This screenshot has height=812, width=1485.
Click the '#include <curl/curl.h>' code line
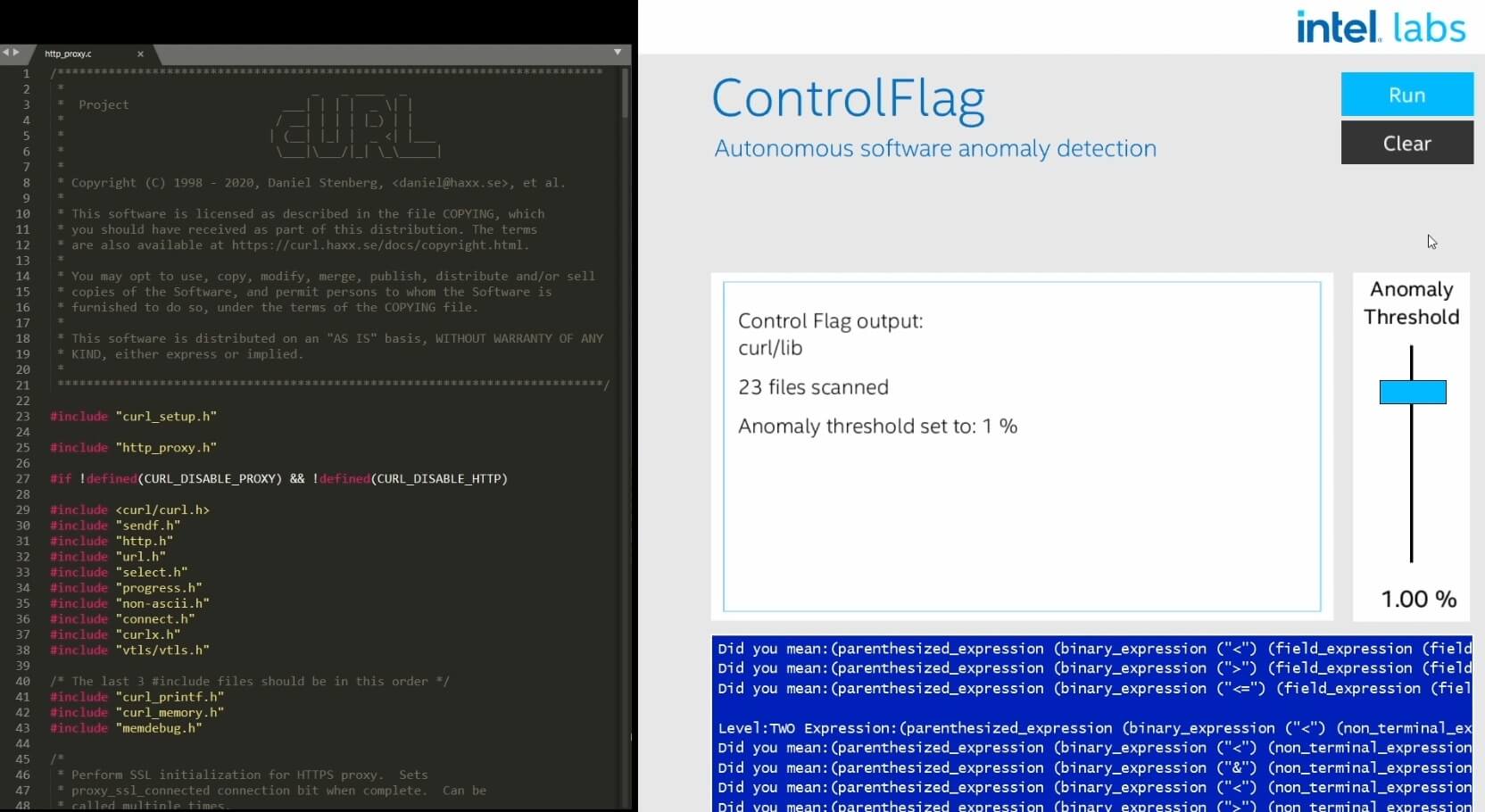pyautogui.click(x=129, y=510)
